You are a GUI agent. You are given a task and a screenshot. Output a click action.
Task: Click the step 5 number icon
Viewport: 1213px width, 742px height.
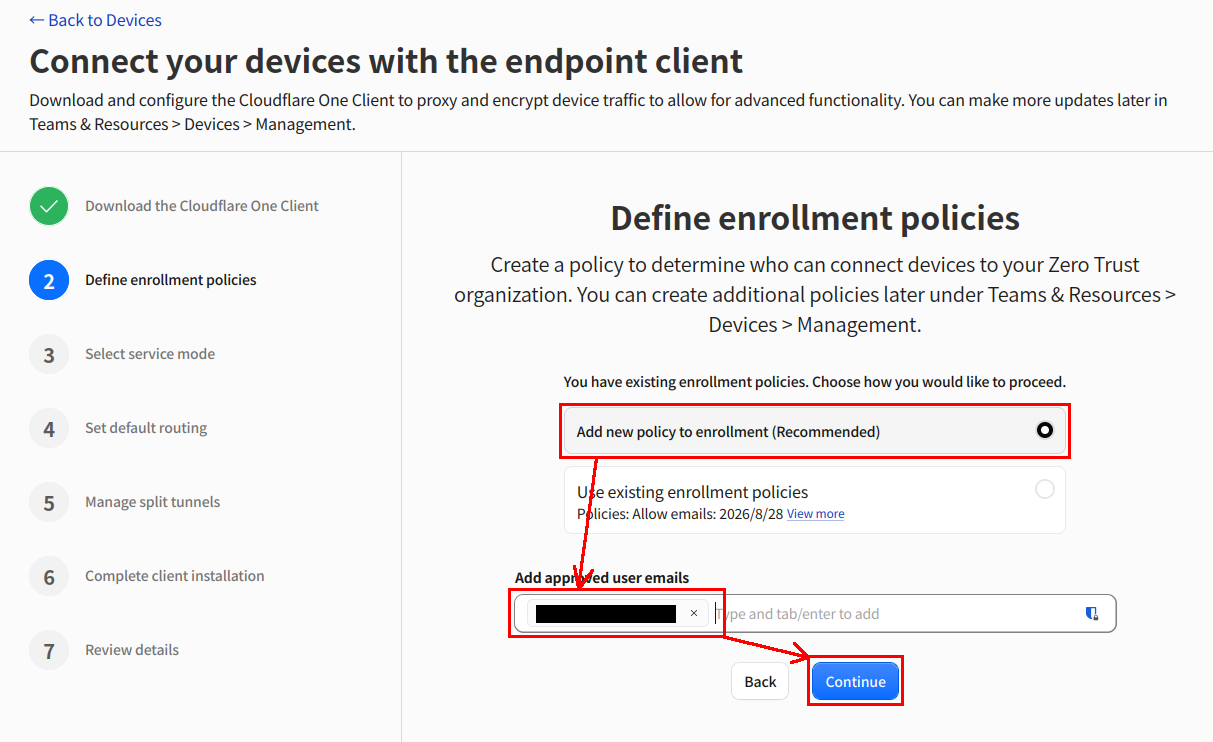pyautogui.click(x=49, y=502)
